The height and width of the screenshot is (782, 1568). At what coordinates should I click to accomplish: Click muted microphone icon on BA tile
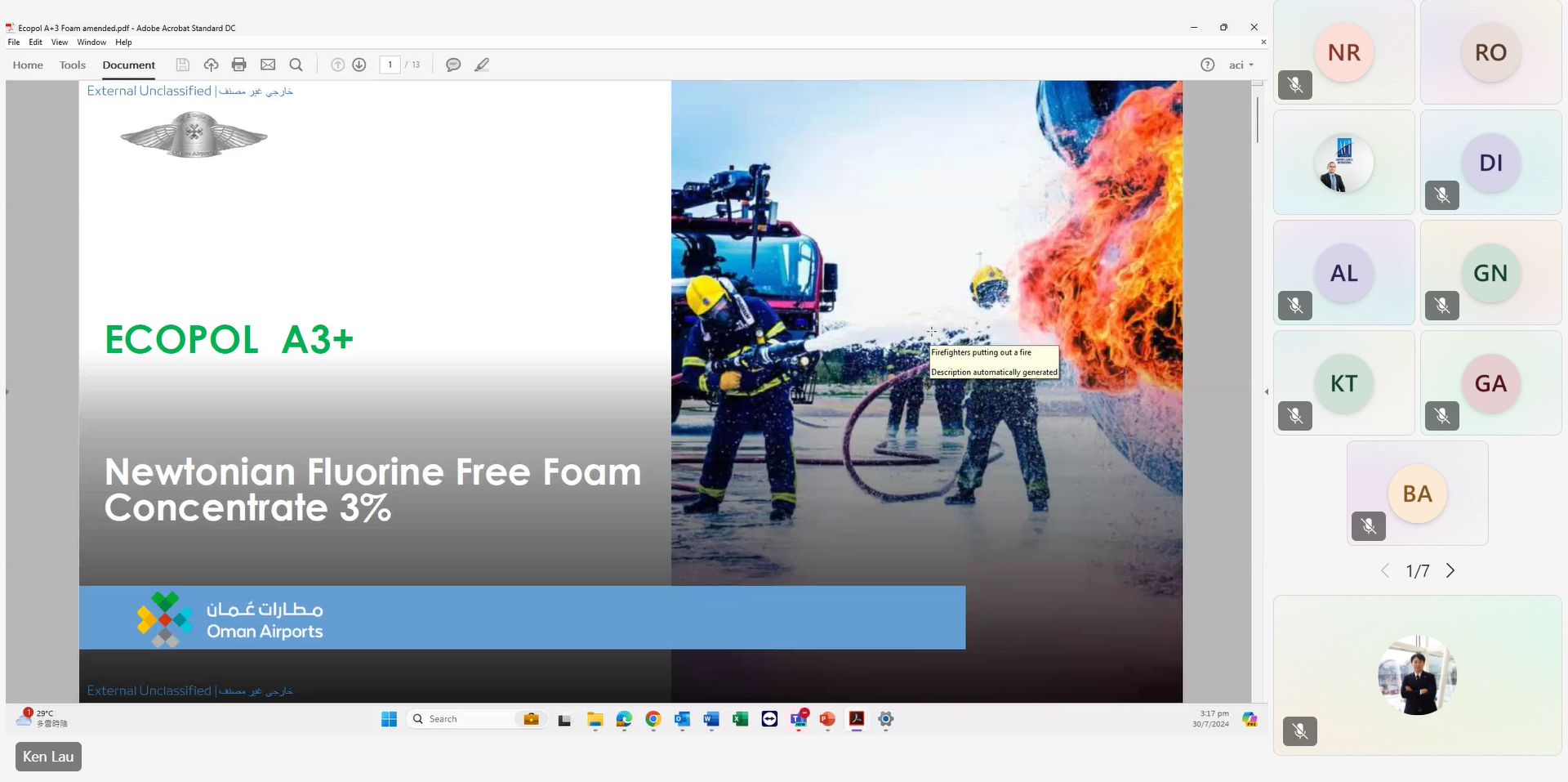click(1369, 526)
